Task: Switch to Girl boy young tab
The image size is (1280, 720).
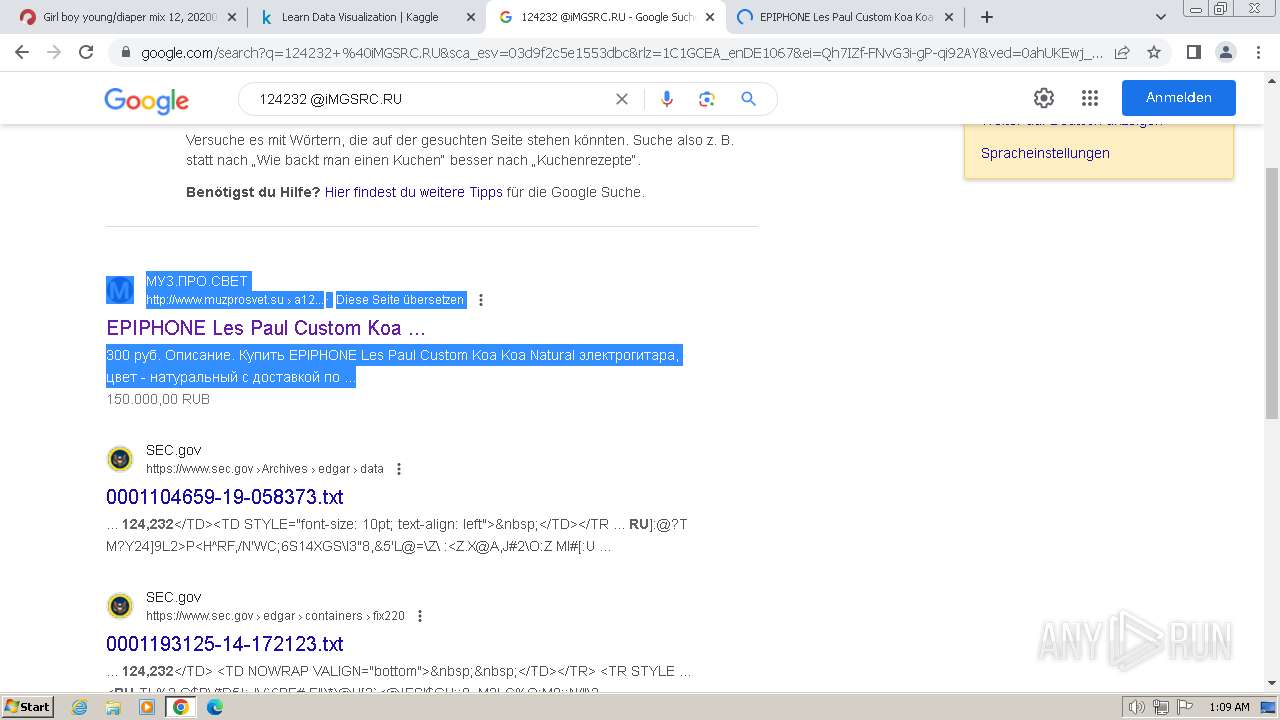Action: tap(128, 17)
